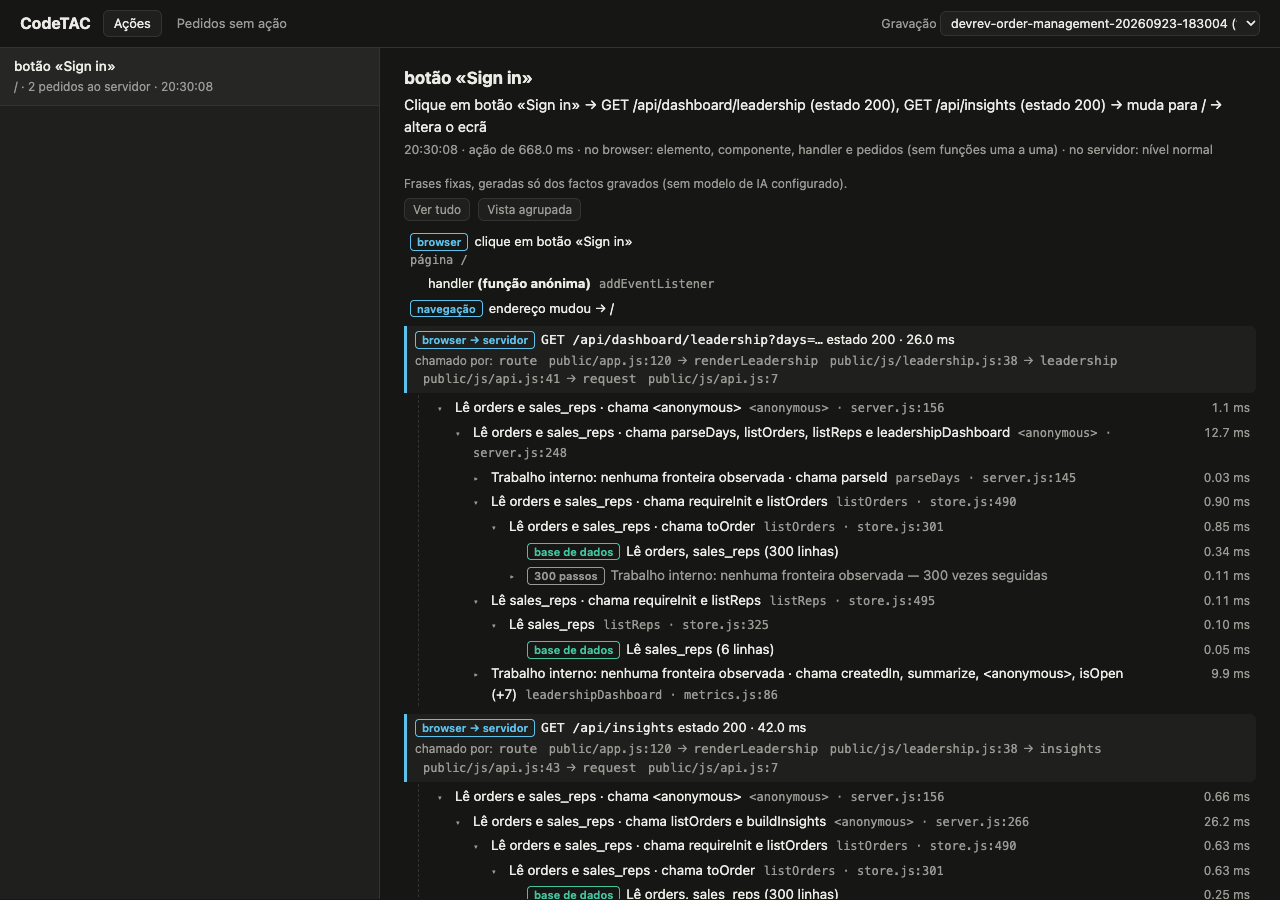The height and width of the screenshot is (900, 1280).
Task: Click the browser badge beside clique em botão
Action: pyautogui.click(x=439, y=242)
